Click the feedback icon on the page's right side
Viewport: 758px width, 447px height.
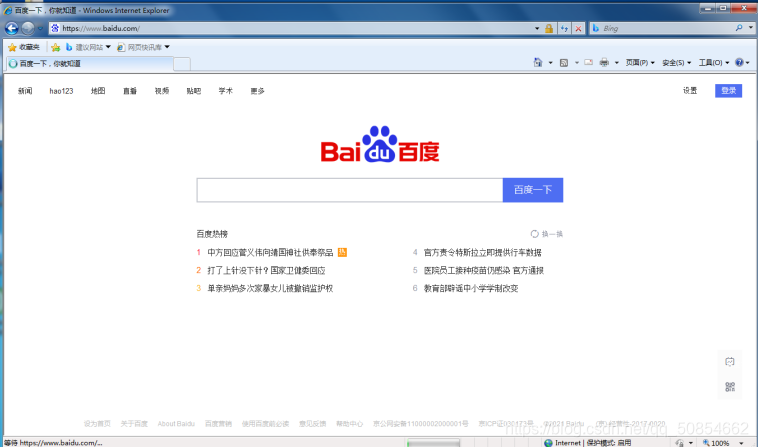[730, 362]
